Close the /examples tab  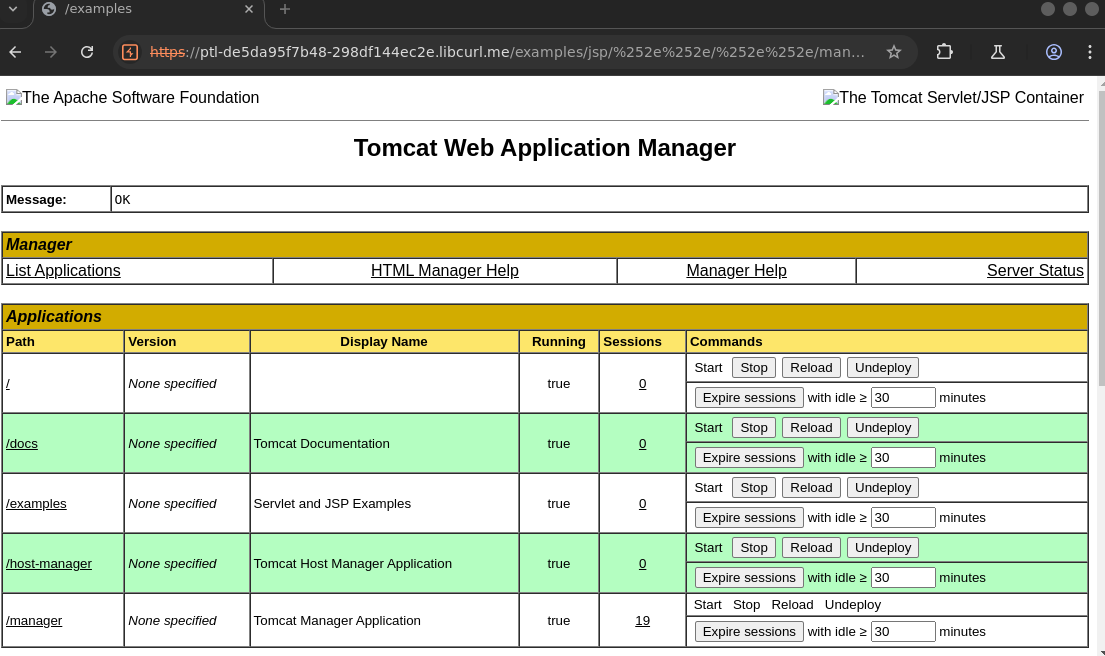(x=249, y=9)
